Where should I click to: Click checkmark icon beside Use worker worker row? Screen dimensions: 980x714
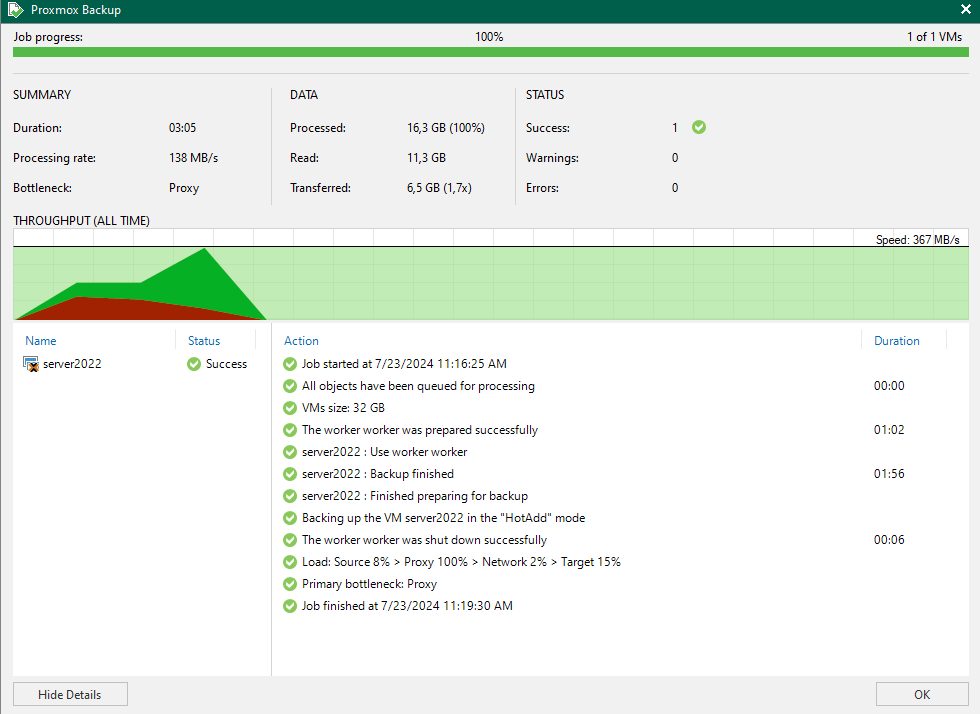pos(289,451)
